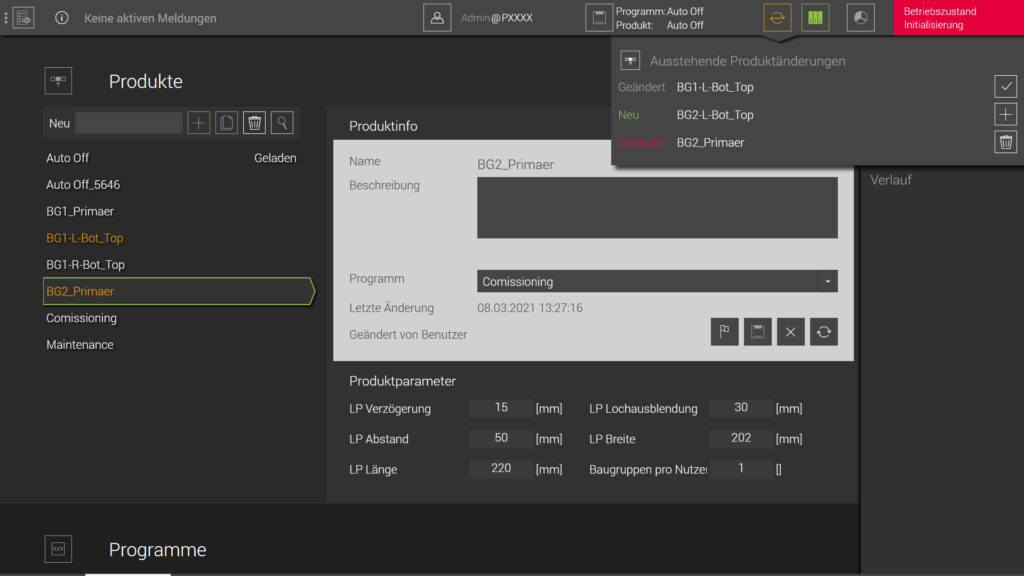
Task: Click the refresh icon in Produktinfo
Action: pos(823,332)
